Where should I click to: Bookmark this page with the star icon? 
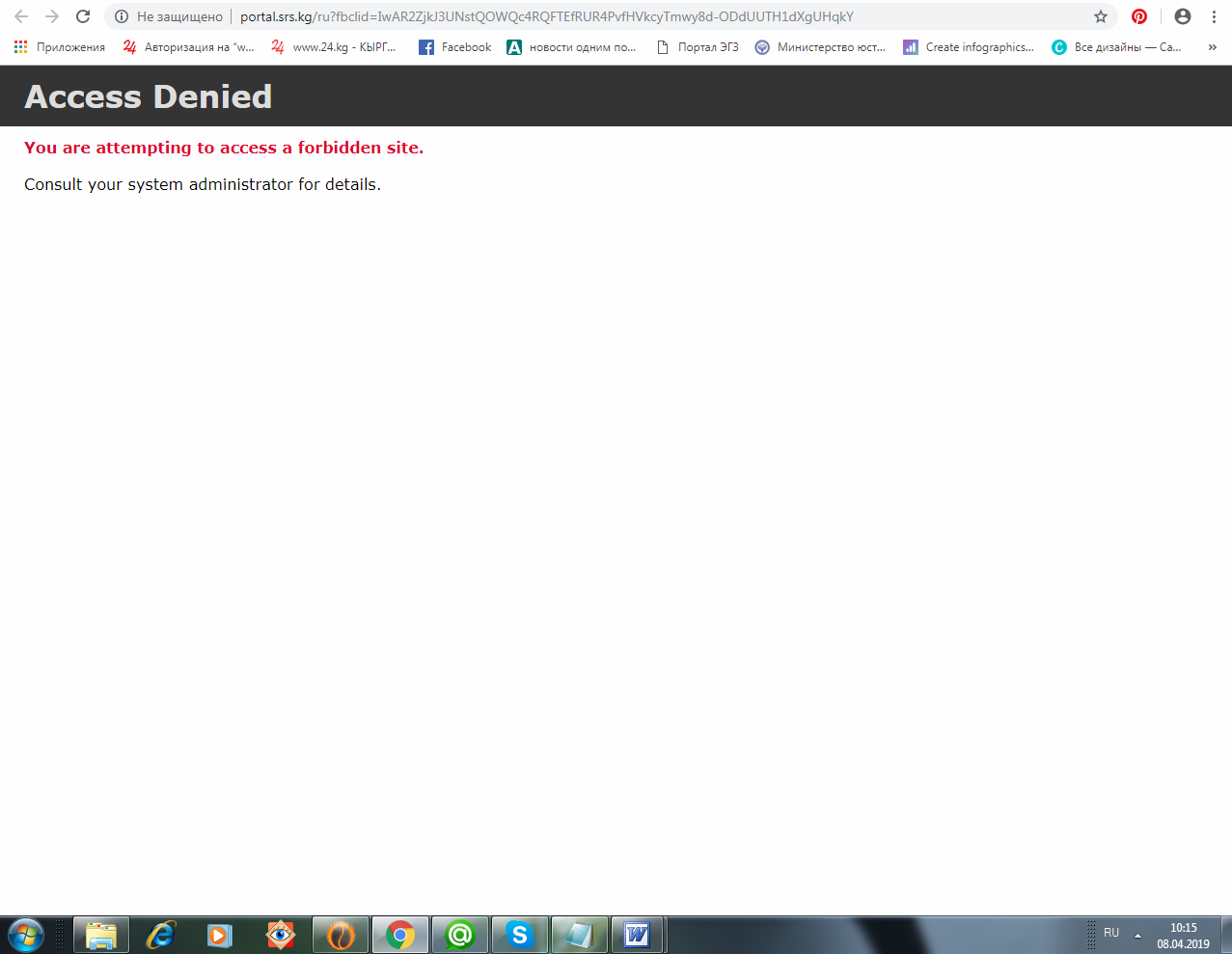1101,16
